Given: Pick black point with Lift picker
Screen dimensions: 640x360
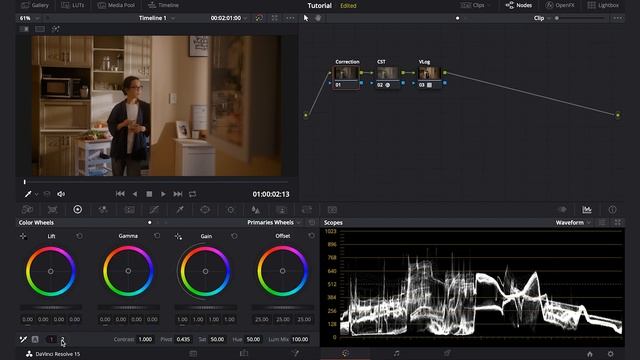Looking at the screenshot, I should 23,236.
